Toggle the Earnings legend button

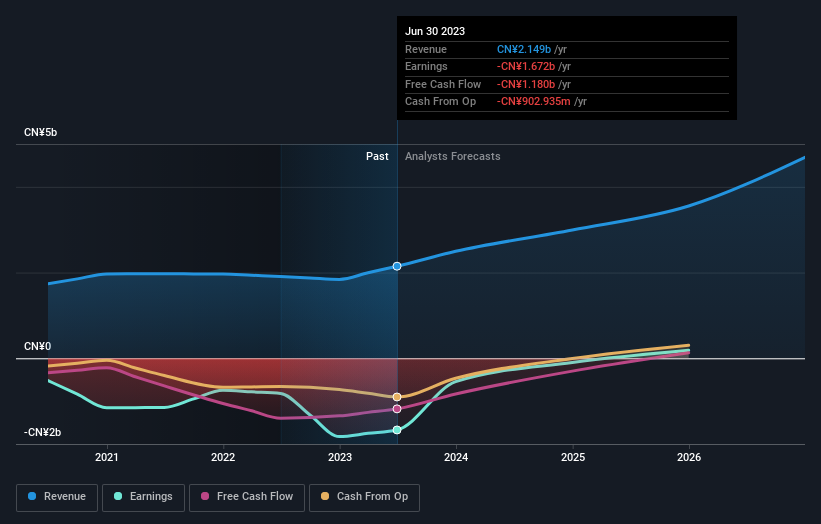click(x=143, y=497)
